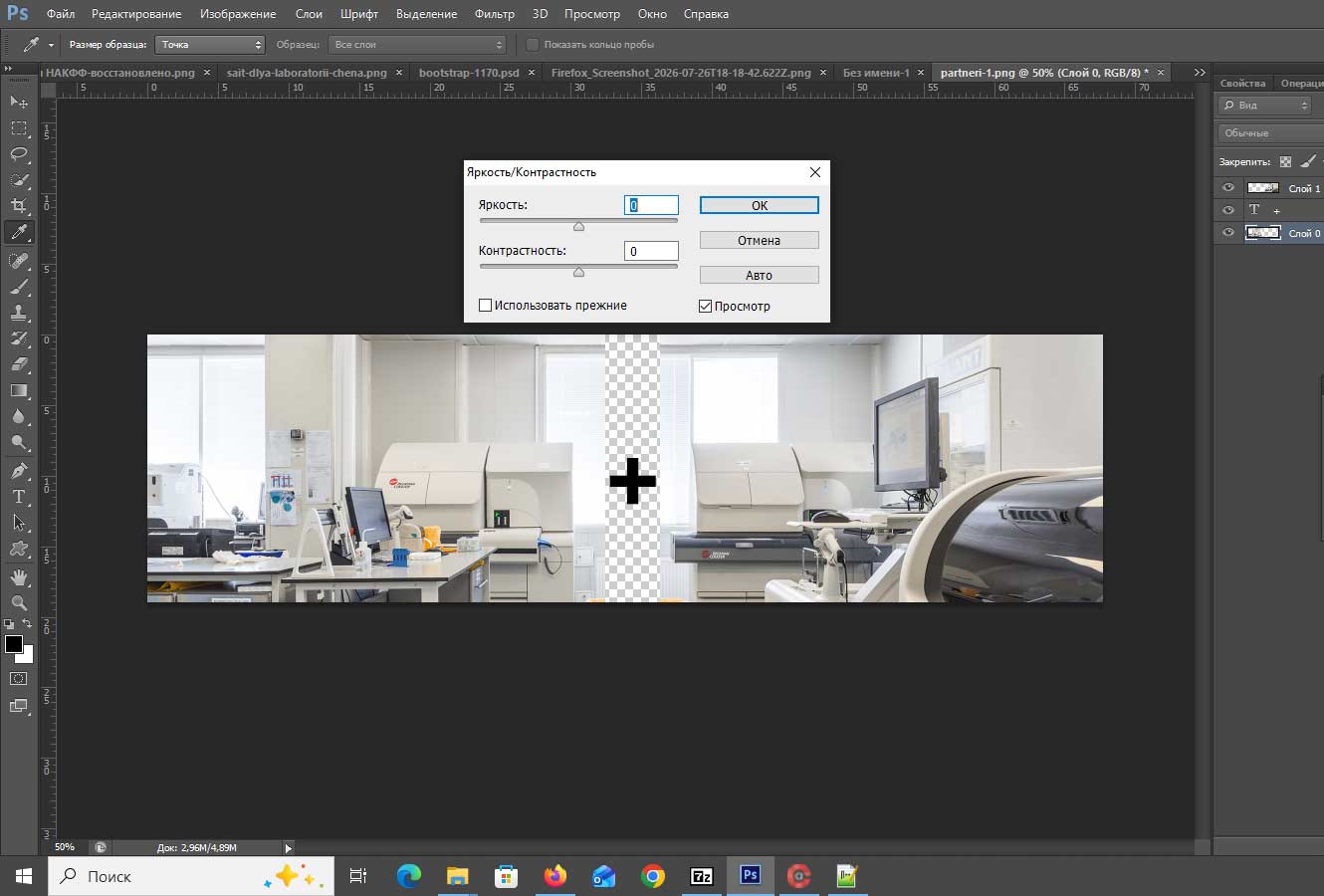Screen dimensions: 1324x896
Task: Select the Horizontal Type tool
Action: pos(19,496)
